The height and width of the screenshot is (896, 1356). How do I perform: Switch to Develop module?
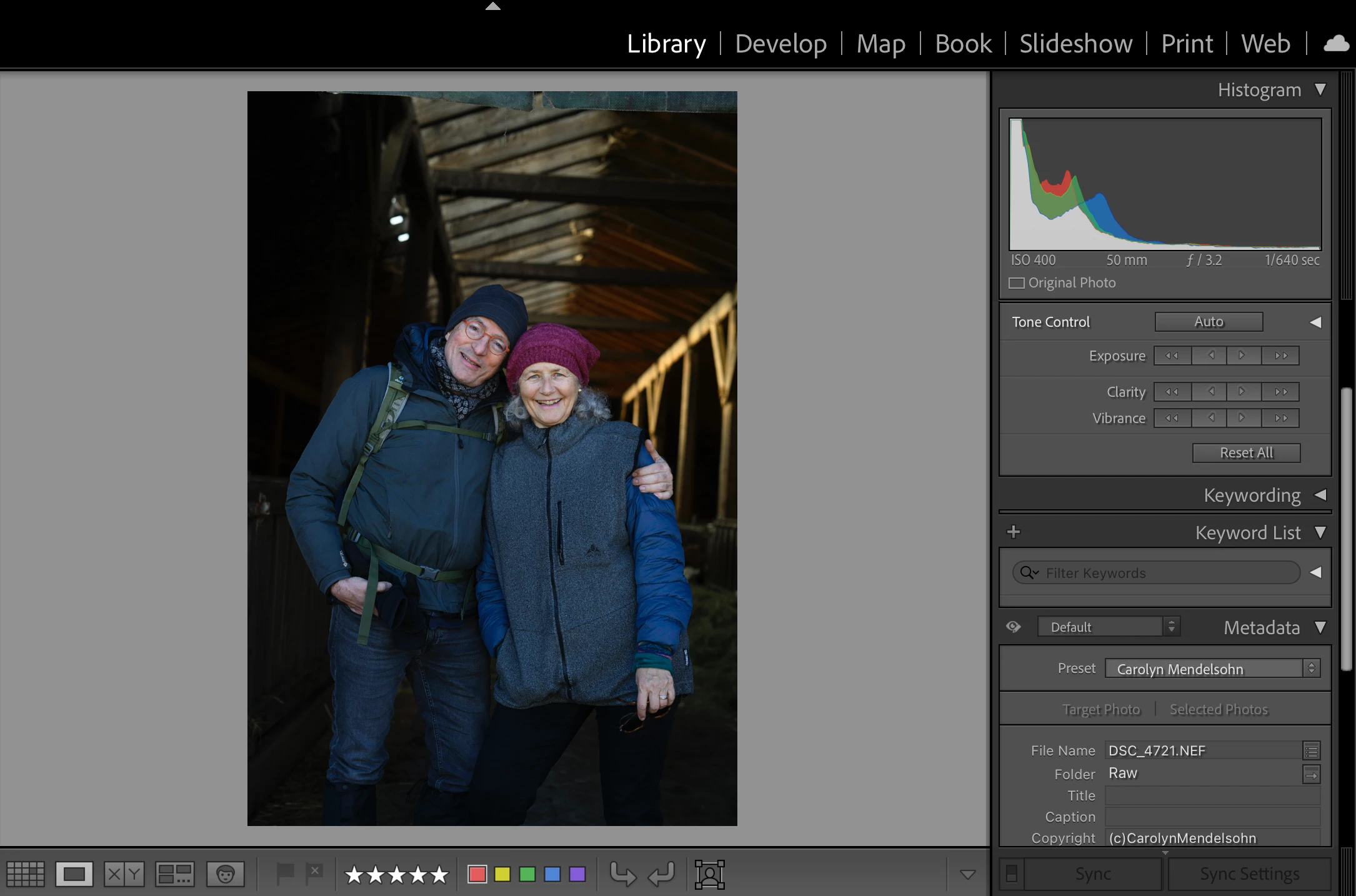click(x=780, y=44)
